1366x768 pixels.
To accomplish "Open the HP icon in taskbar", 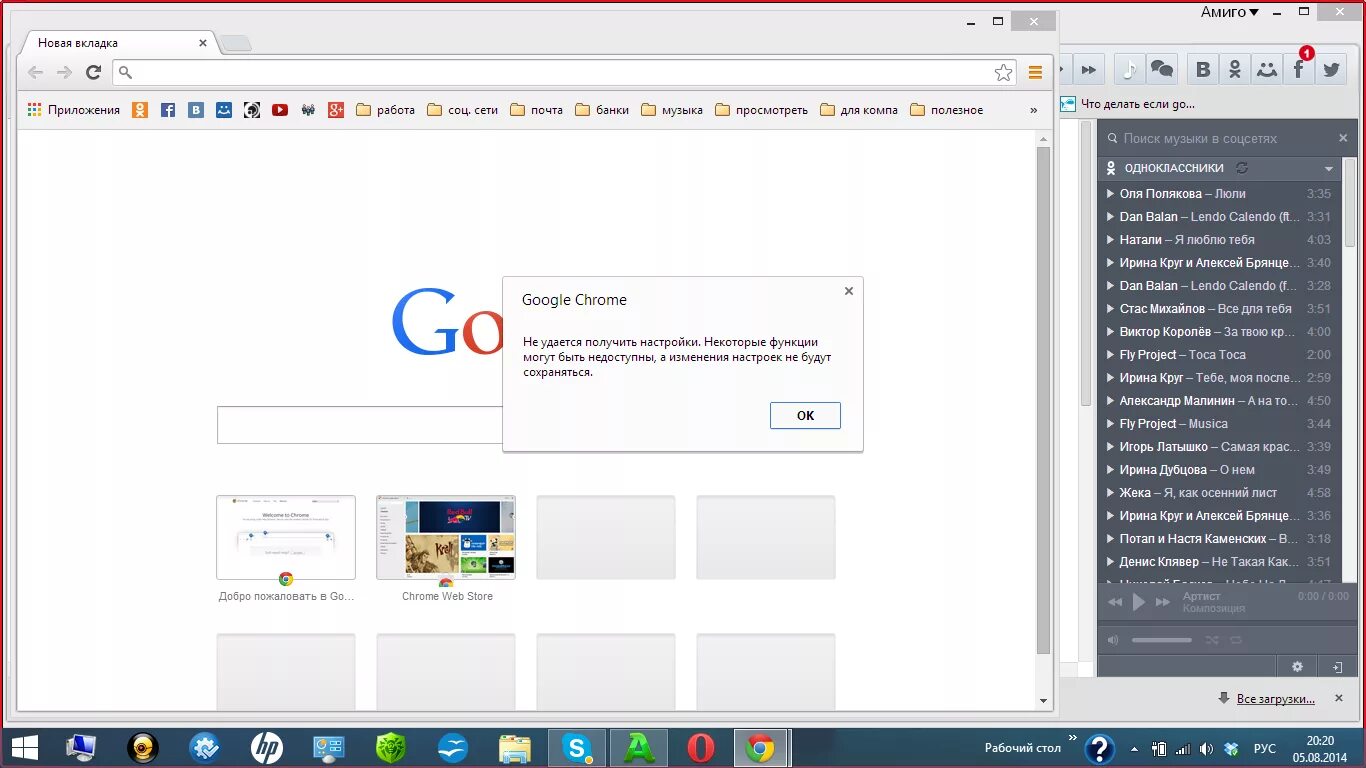I will 266,747.
